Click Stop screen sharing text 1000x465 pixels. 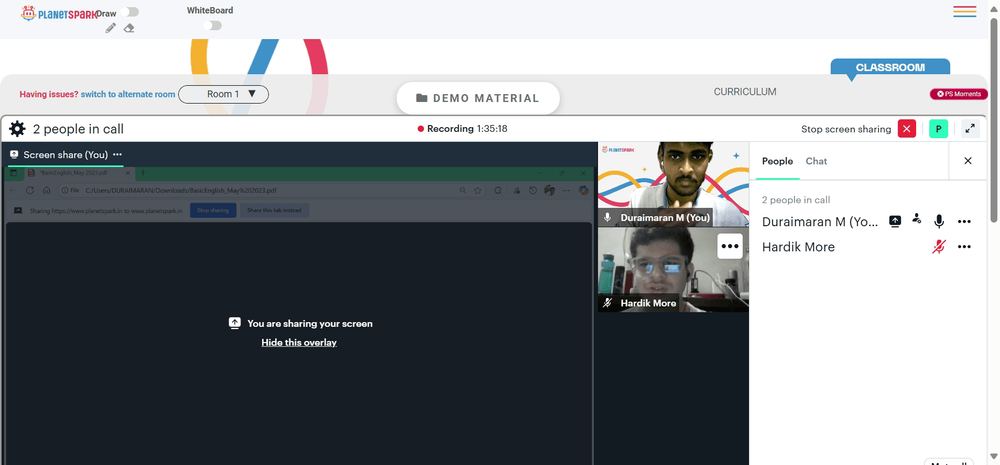click(846, 129)
